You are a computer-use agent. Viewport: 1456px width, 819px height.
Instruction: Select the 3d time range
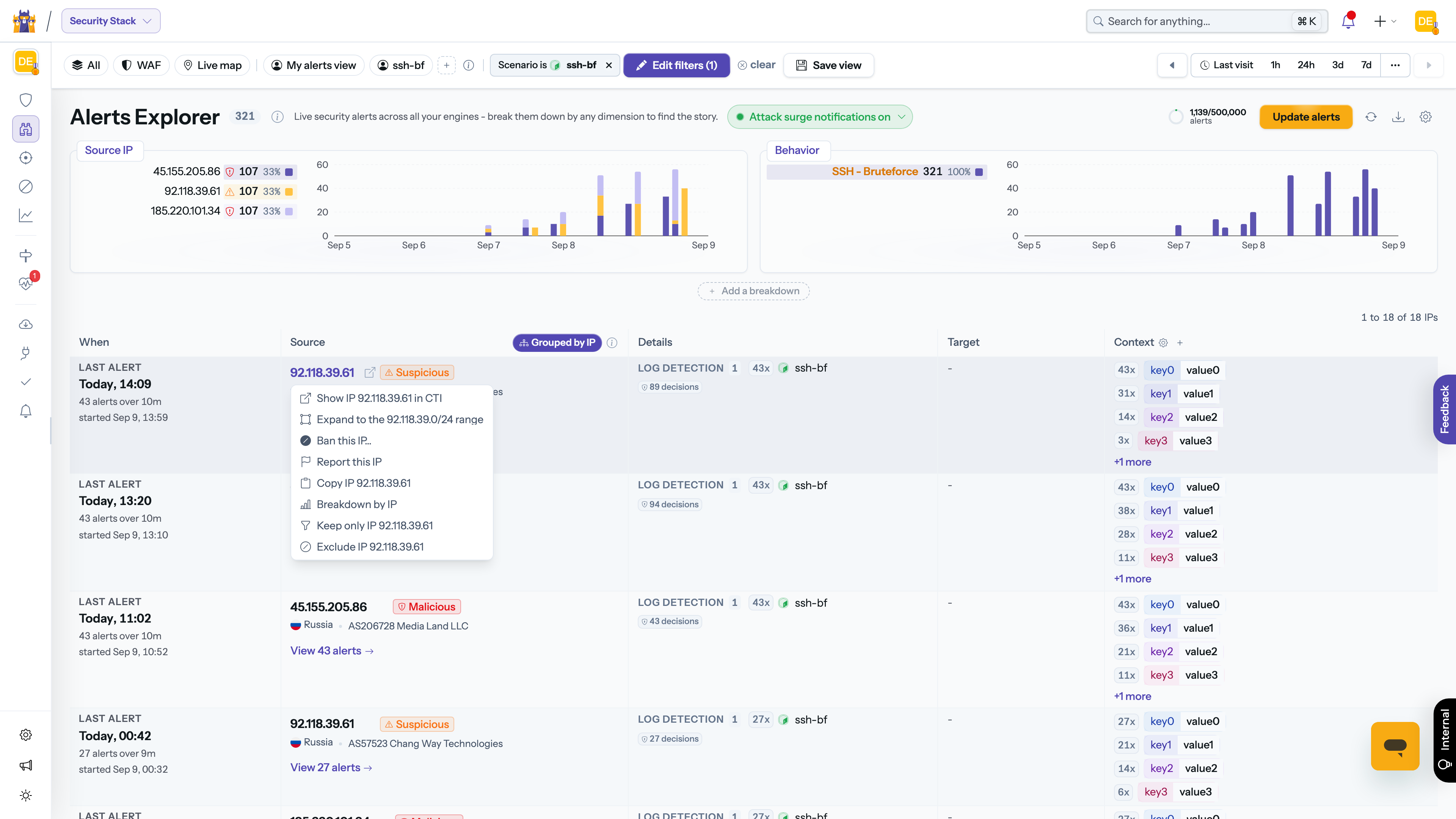tap(1337, 65)
